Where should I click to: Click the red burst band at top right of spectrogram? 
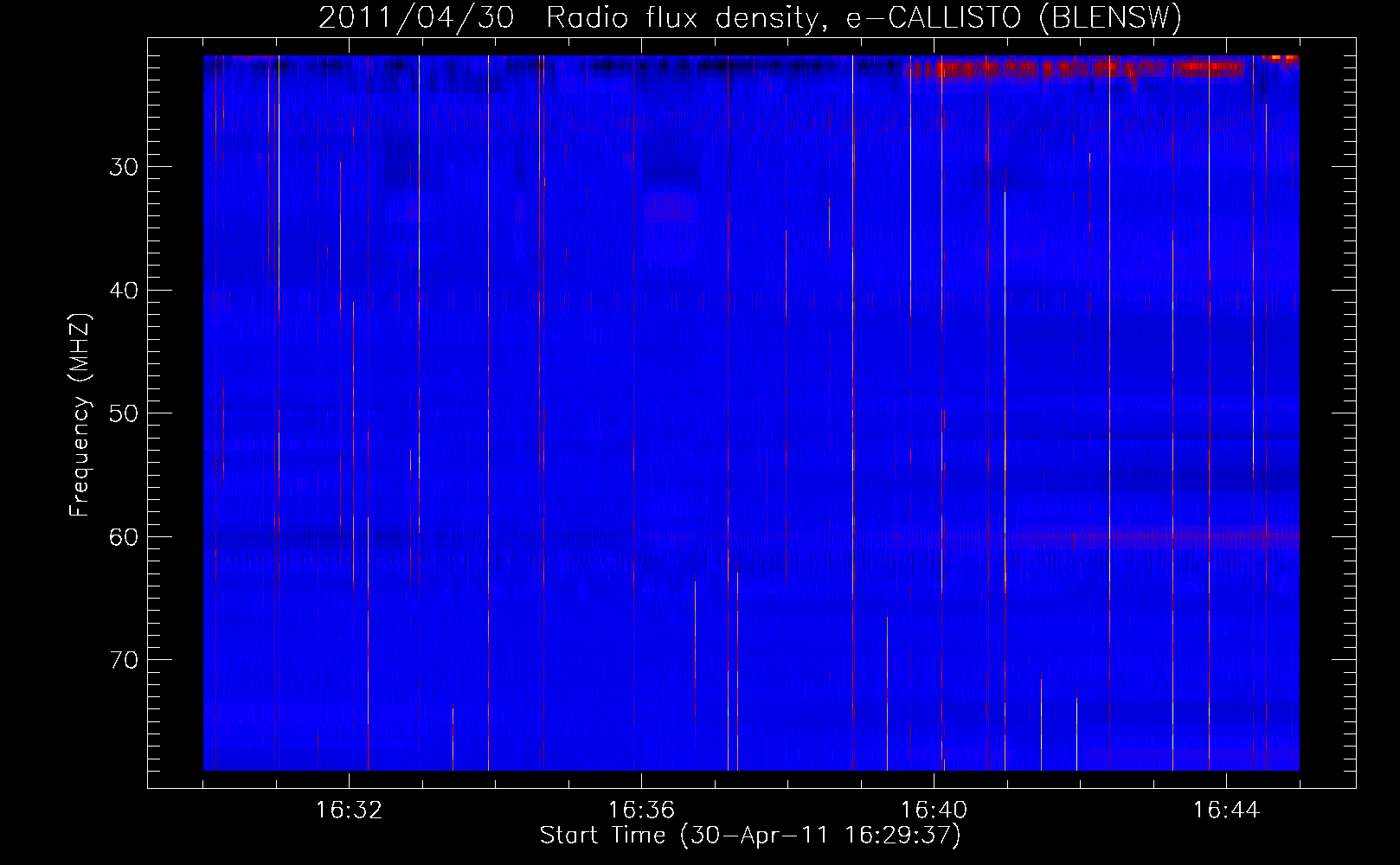point(1073,68)
